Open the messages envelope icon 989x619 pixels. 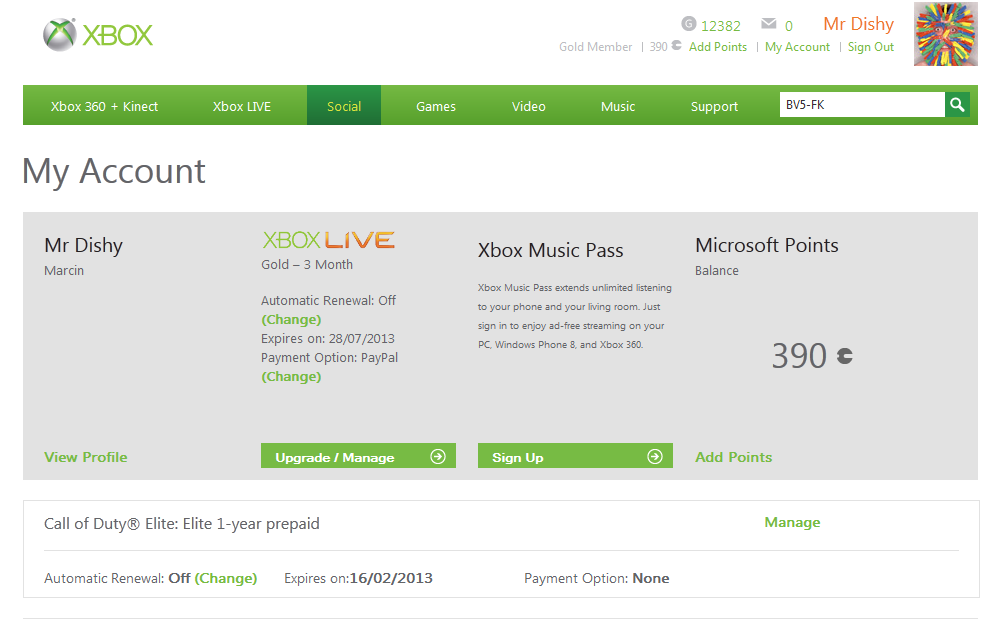(768, 24)
